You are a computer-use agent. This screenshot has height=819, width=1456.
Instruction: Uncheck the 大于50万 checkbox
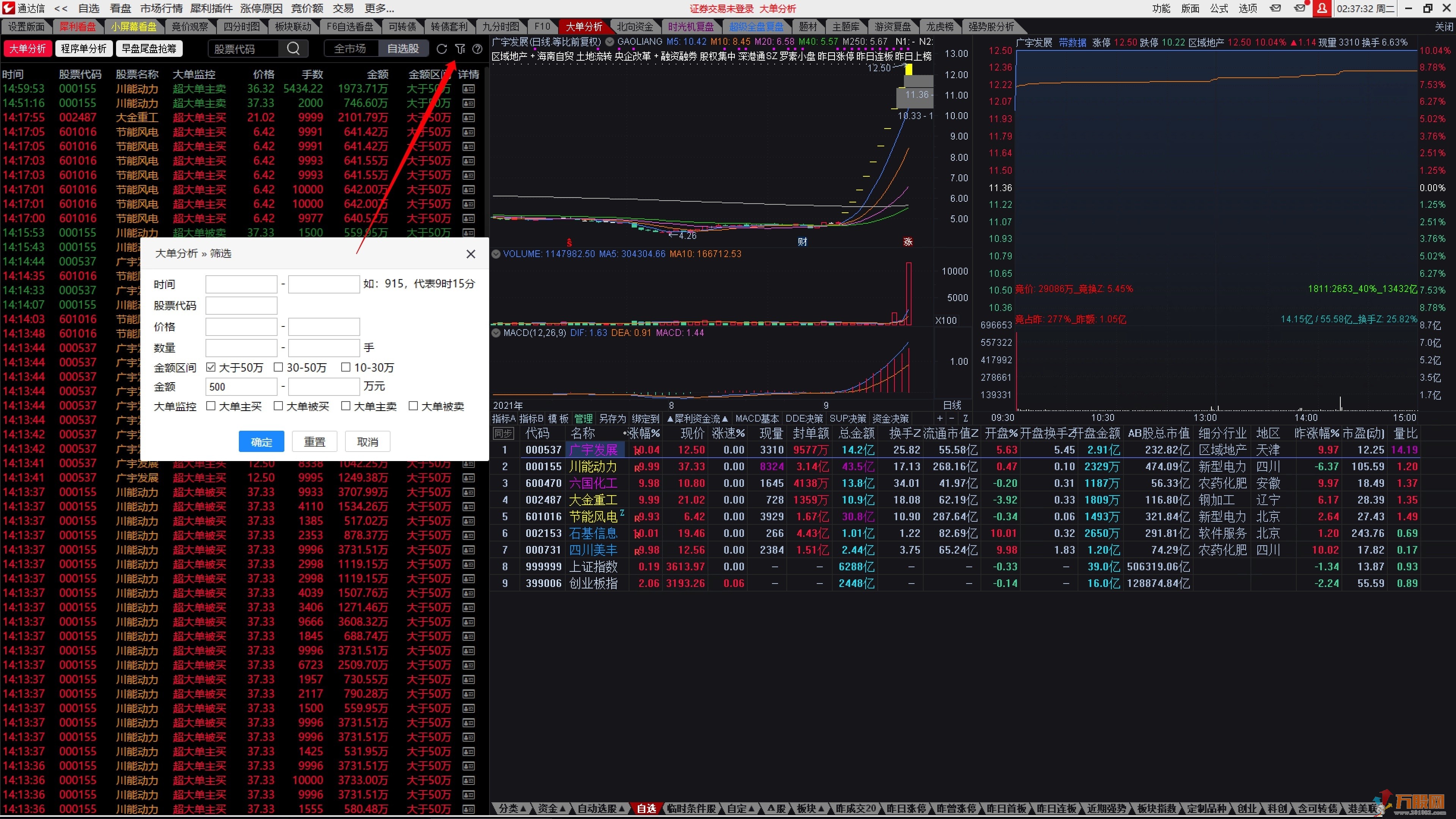(211, 367)
